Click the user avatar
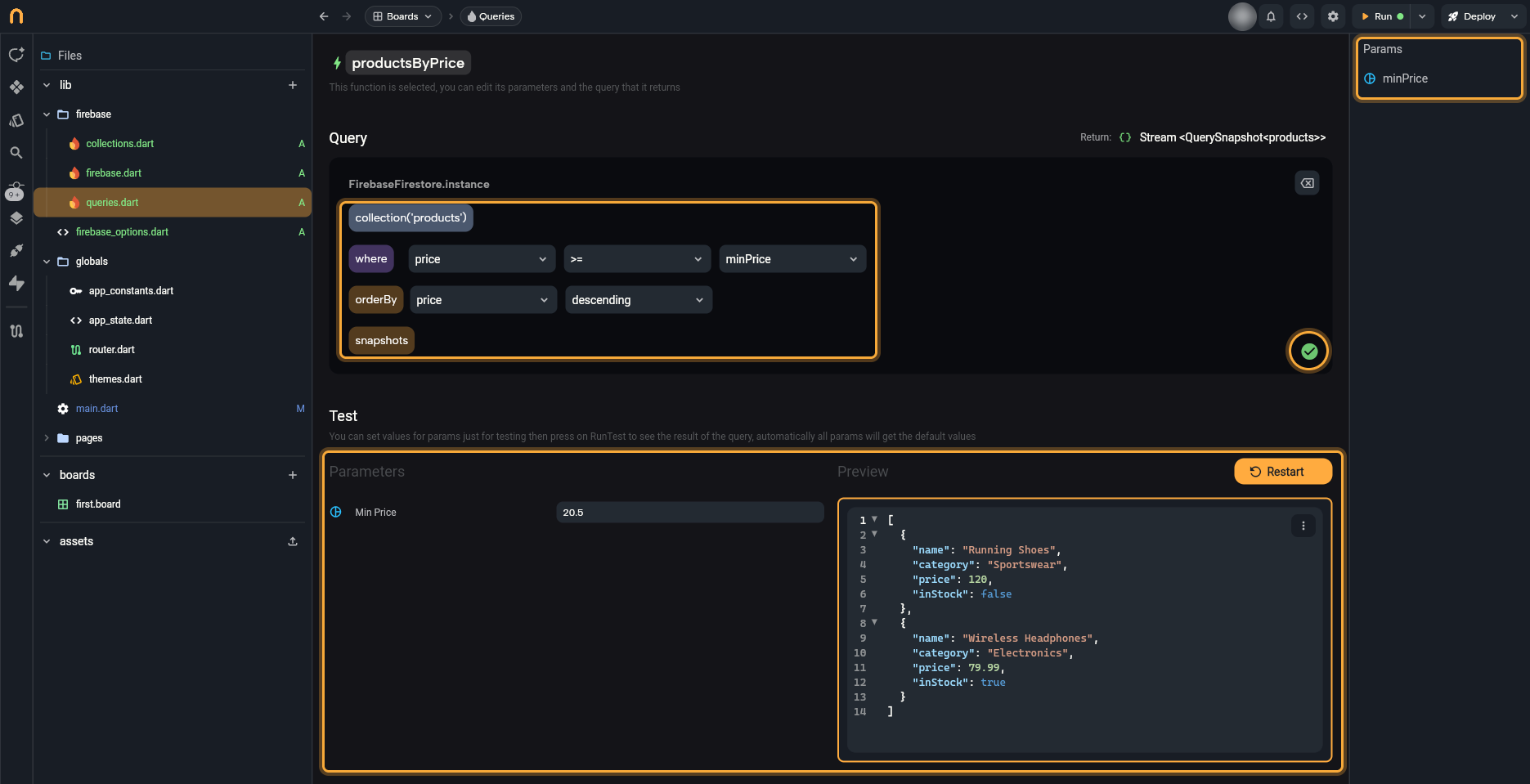The image size is (1530, 784). click(1242, 16)
